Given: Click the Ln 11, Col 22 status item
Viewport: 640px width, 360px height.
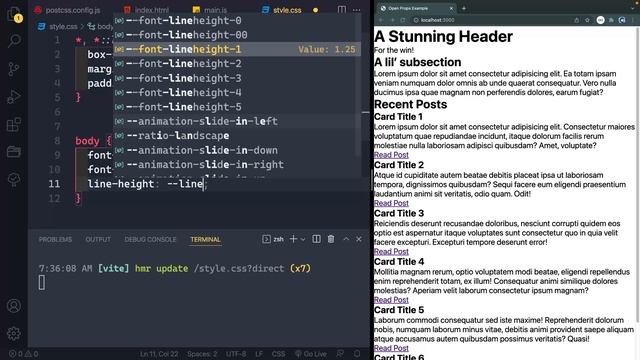Looking at the screenshot, I should 159,354.
